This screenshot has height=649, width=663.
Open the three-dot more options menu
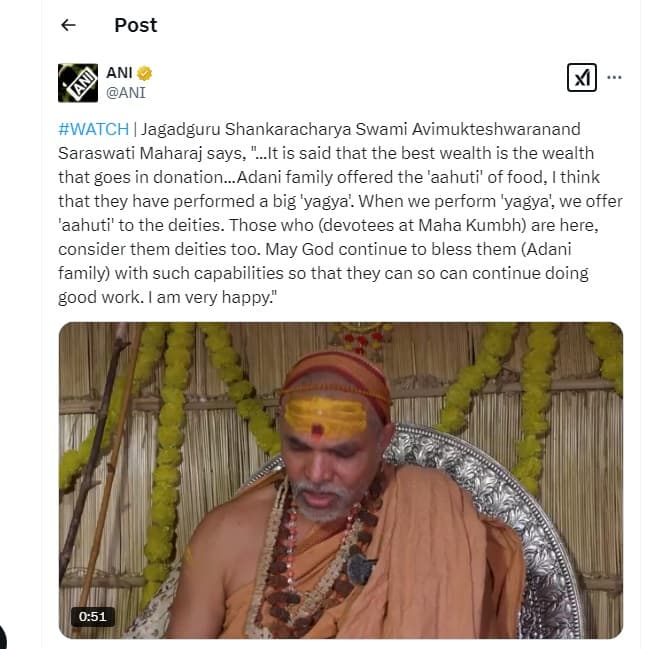pos(615,78)
